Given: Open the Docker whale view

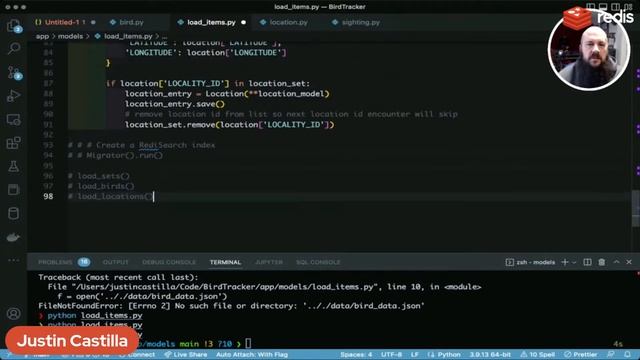Looking at the screenshot, I should (13, 237).
